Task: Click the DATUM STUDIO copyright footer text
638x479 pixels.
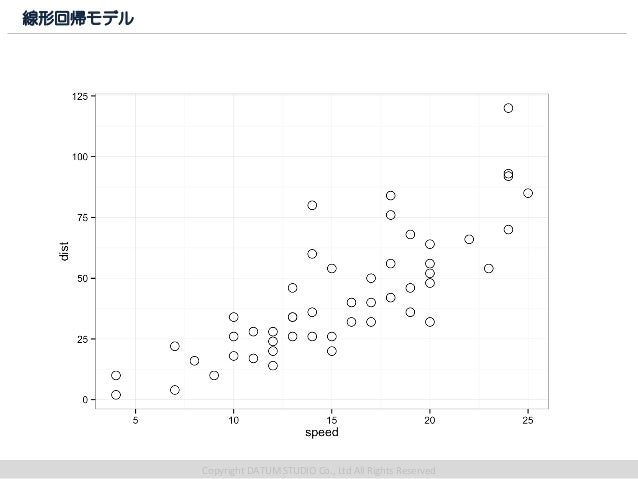Action: 319,471
